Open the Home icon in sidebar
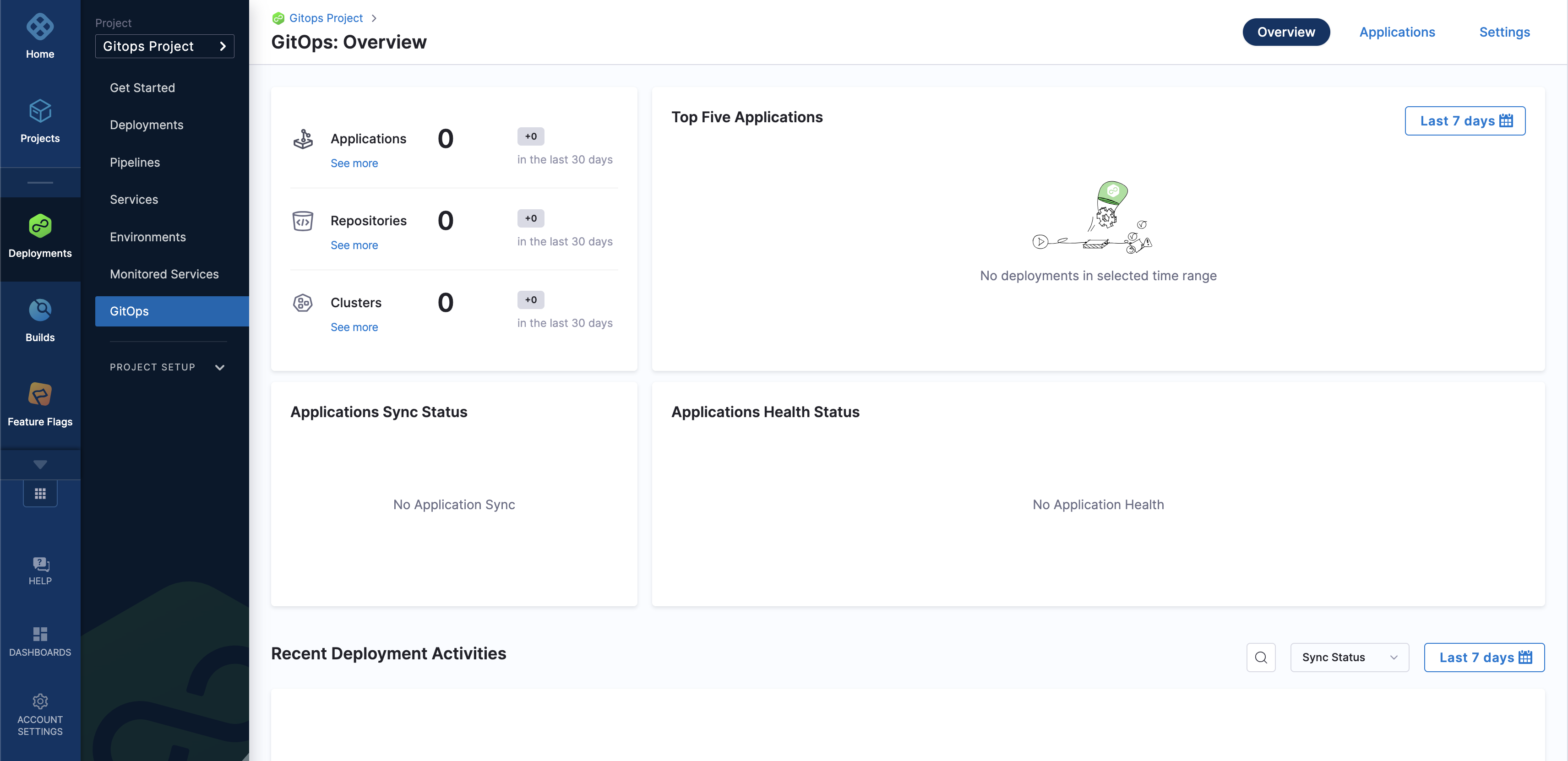 pyautogui.click(x=39, y=33)
